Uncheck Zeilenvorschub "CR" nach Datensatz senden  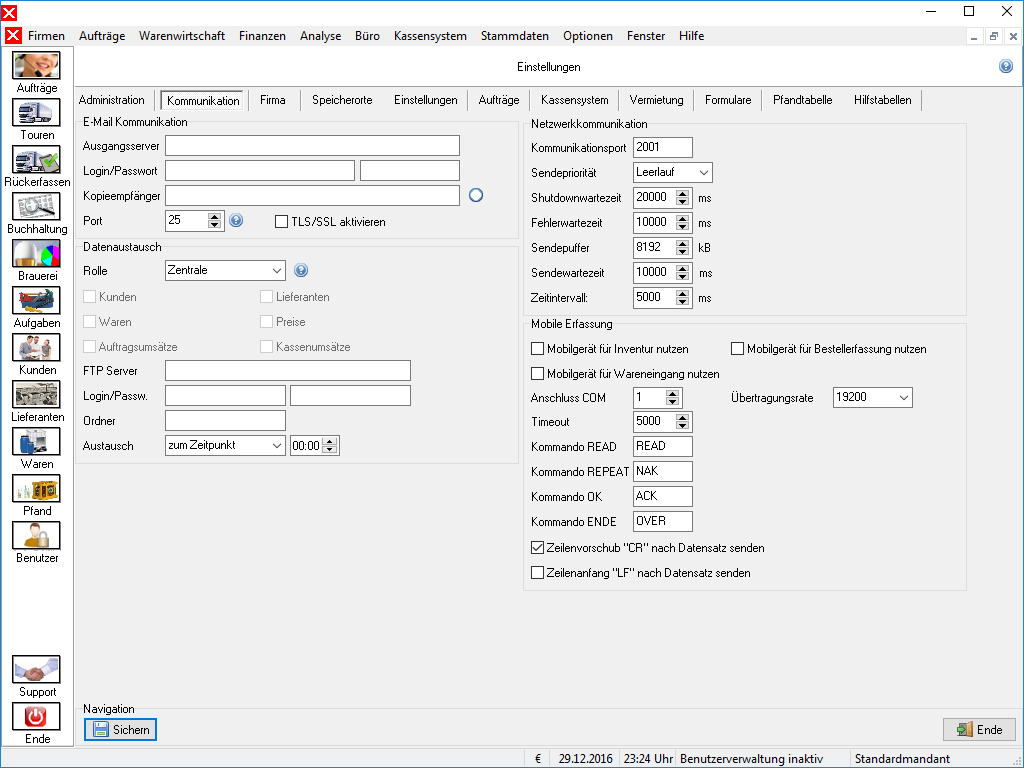click(537, 548)
